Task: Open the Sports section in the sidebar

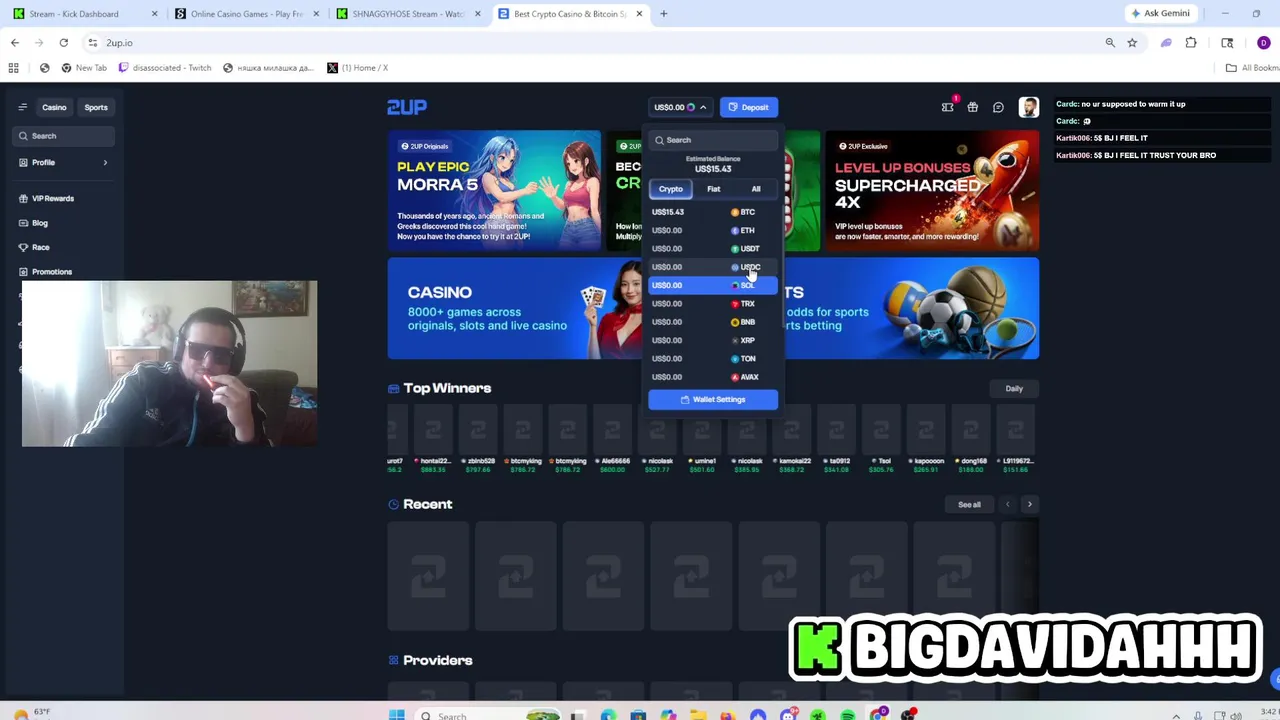Action: (96, 107)
